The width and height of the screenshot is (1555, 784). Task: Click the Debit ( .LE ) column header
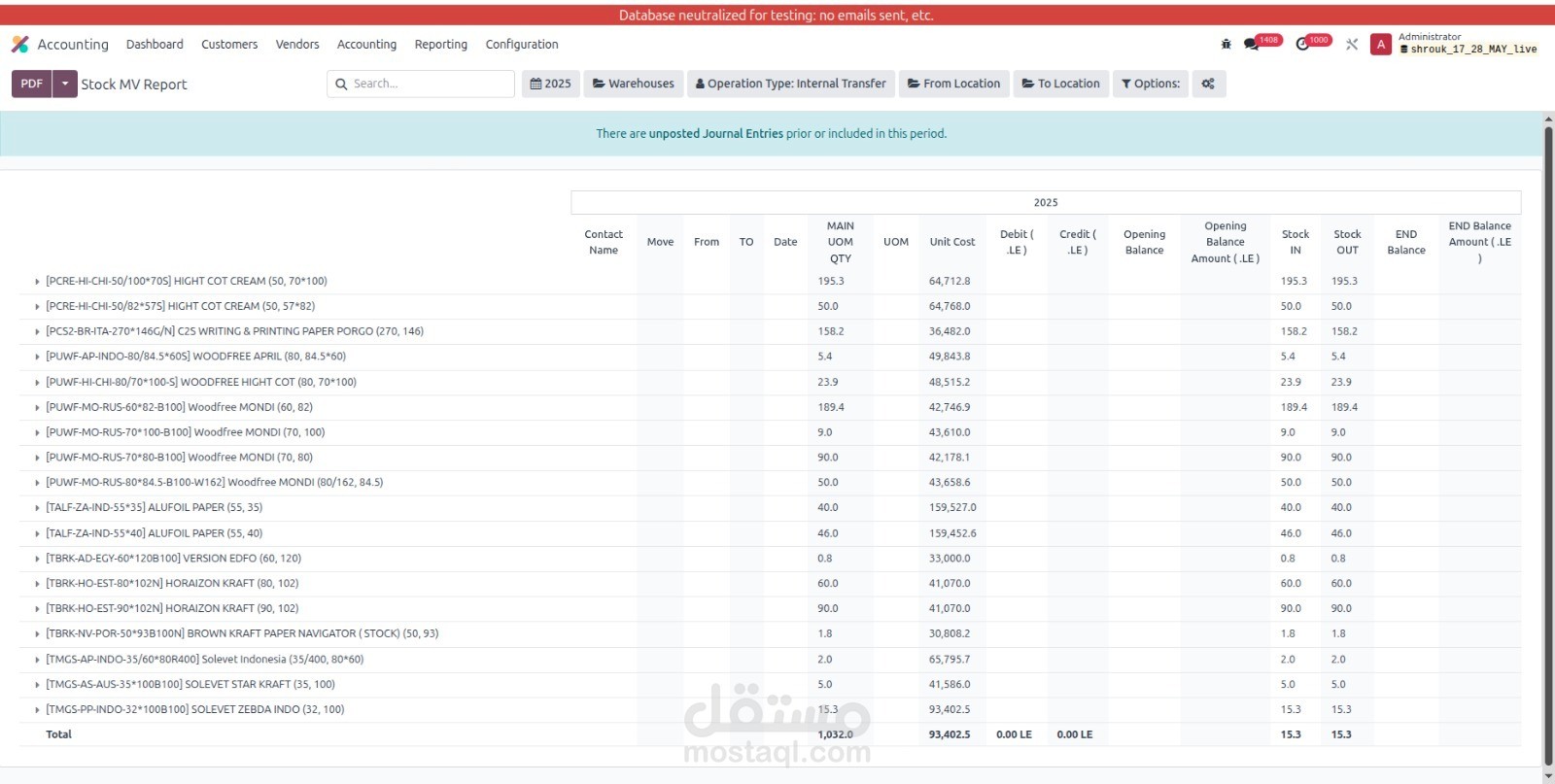click(1016, 242)
